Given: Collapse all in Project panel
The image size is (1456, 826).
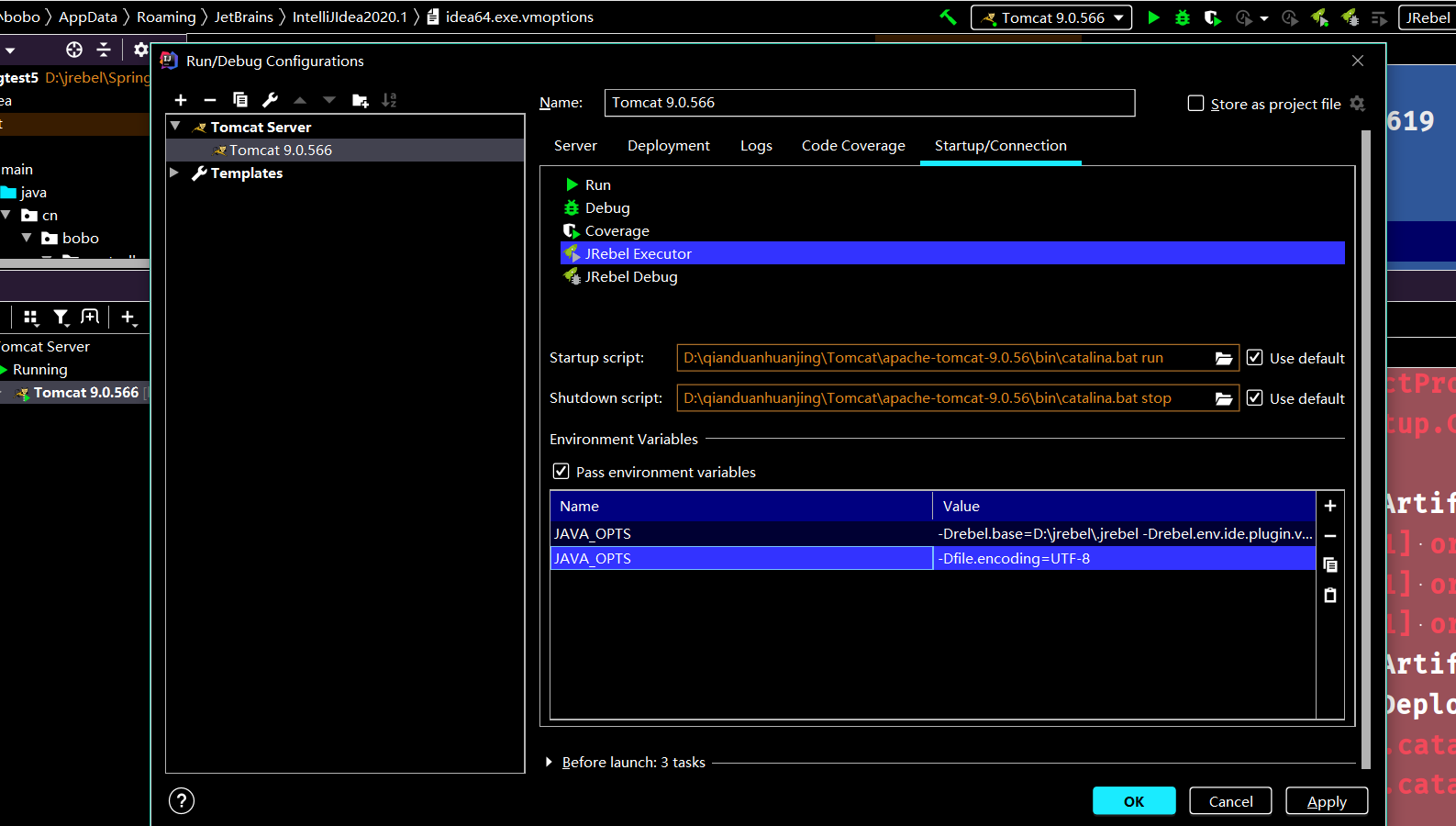Looking at the screenshot, I should click(x=104, y=50).
